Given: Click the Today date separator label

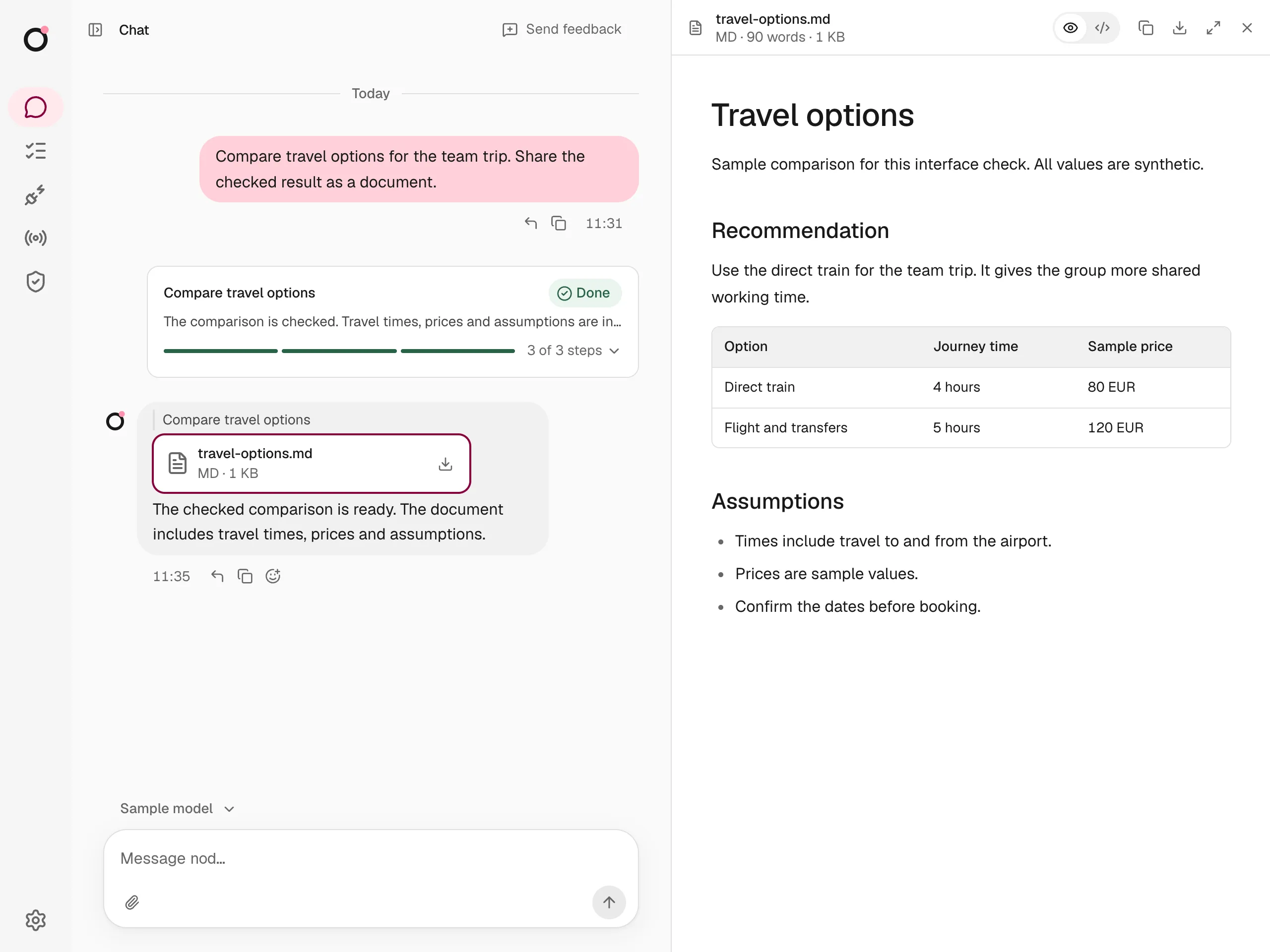Looking at the screenshot, I should pyautogui.click(x=371, y=93).
